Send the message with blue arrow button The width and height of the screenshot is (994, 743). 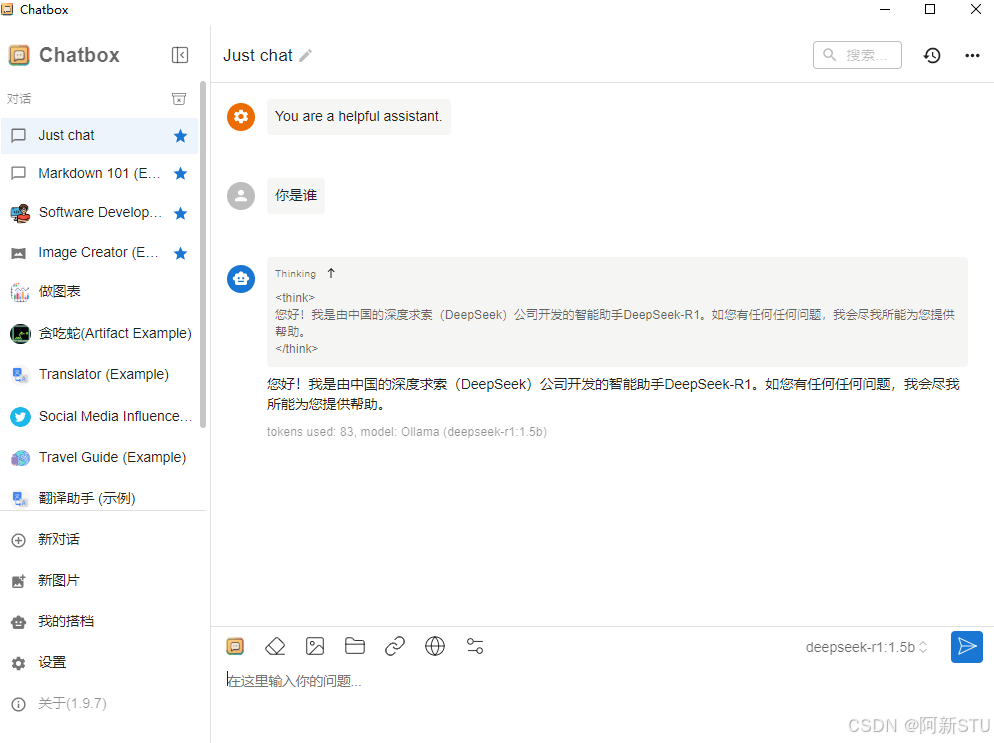pos(967,647)
